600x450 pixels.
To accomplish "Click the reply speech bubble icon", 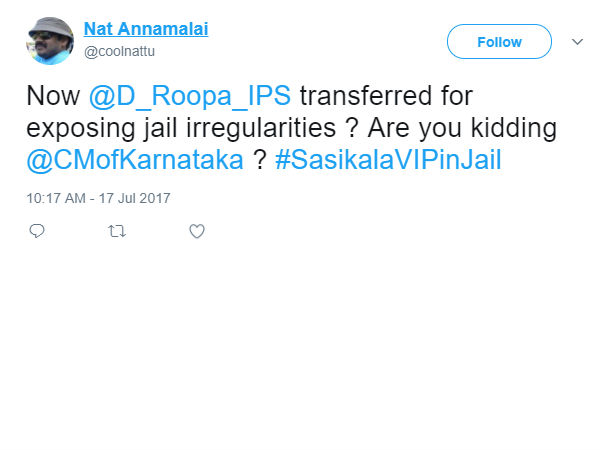I will (37, 231).
